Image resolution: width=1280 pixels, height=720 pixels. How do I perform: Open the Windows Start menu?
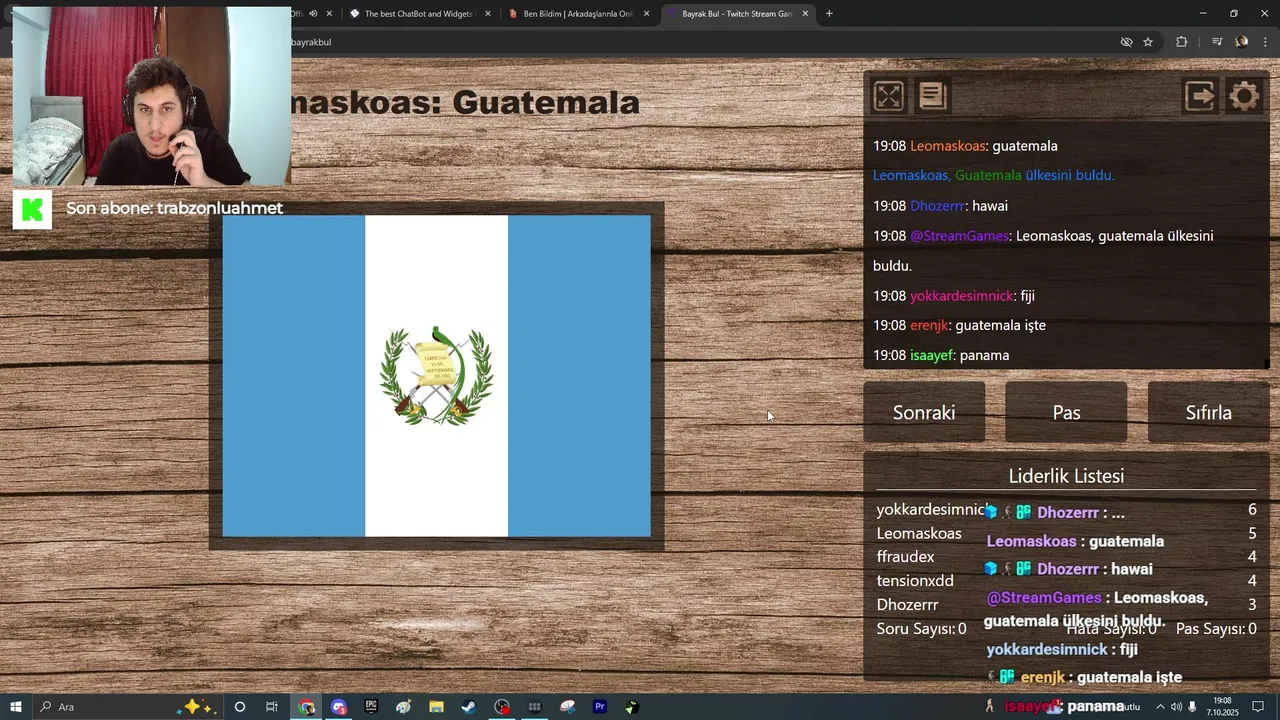click(x=15, y=707)
